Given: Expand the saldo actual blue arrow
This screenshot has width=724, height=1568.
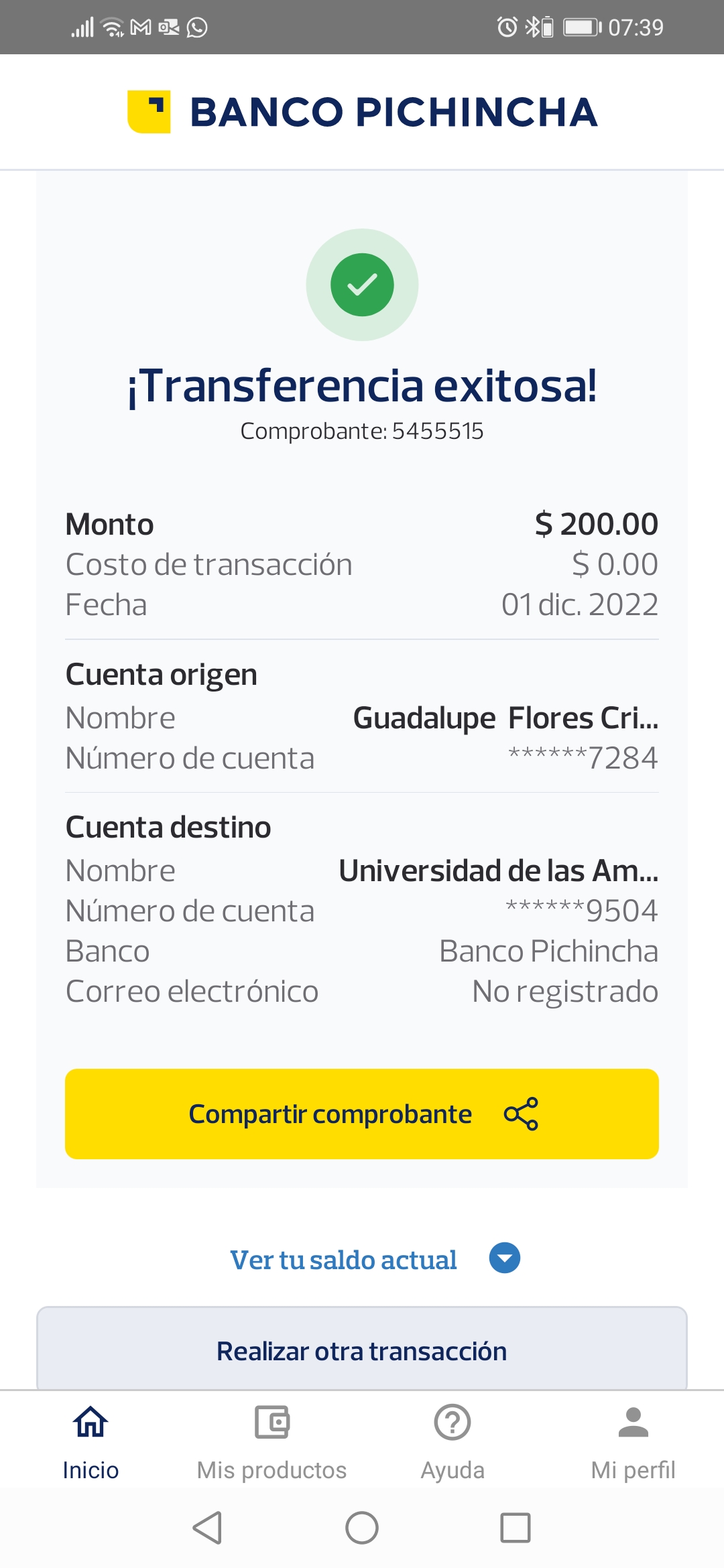Looking at the screenshot, I should 505,1258.
